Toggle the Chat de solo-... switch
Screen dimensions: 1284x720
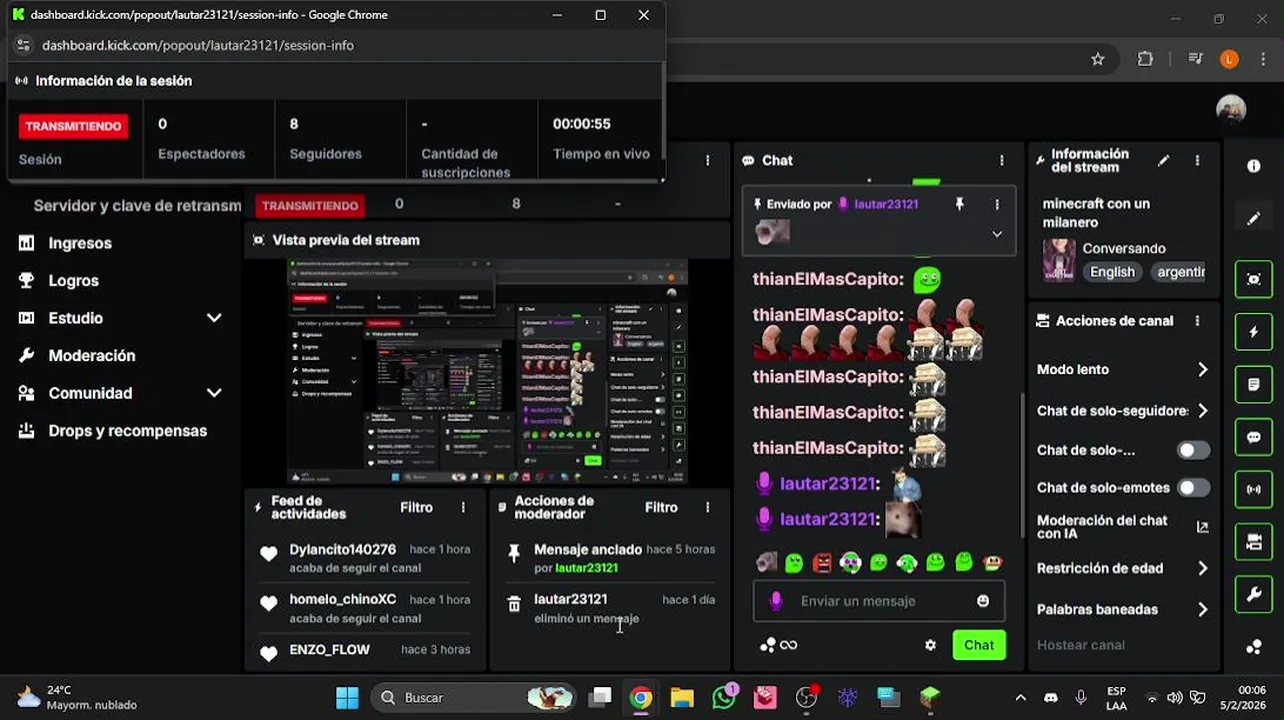[x=1192, y=450]
